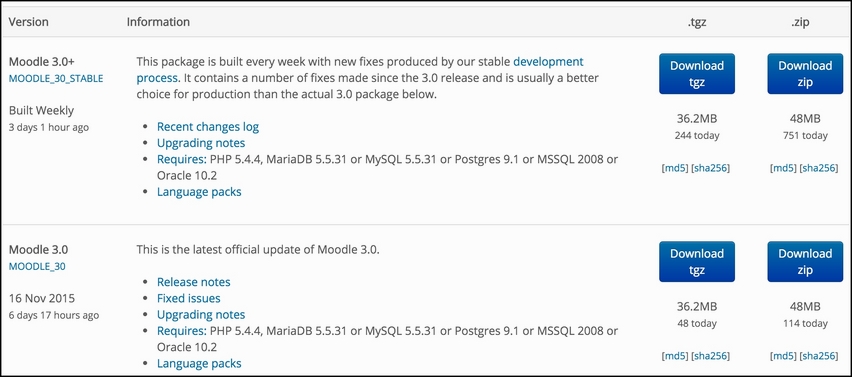The height and width of the screenshot is (377, 852).
Task: Open Upgrading notes for Moodle 3.0+
Action: pyautogui.click(x=201, y=143)
